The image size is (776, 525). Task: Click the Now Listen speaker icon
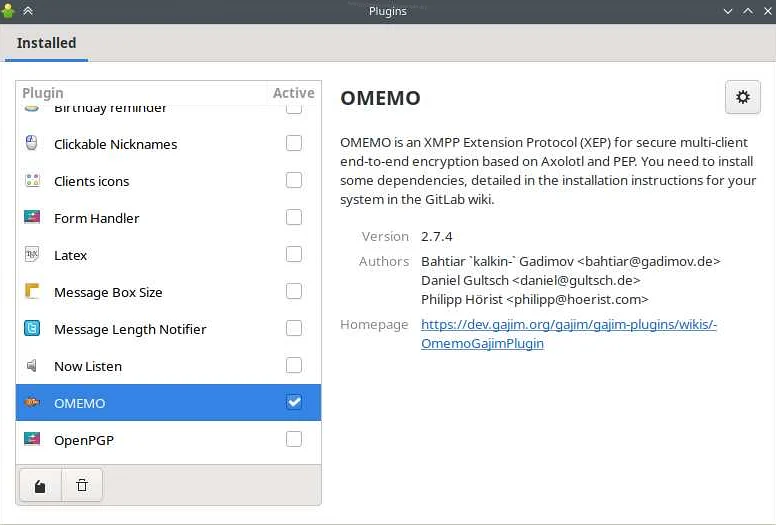[32, 366]
